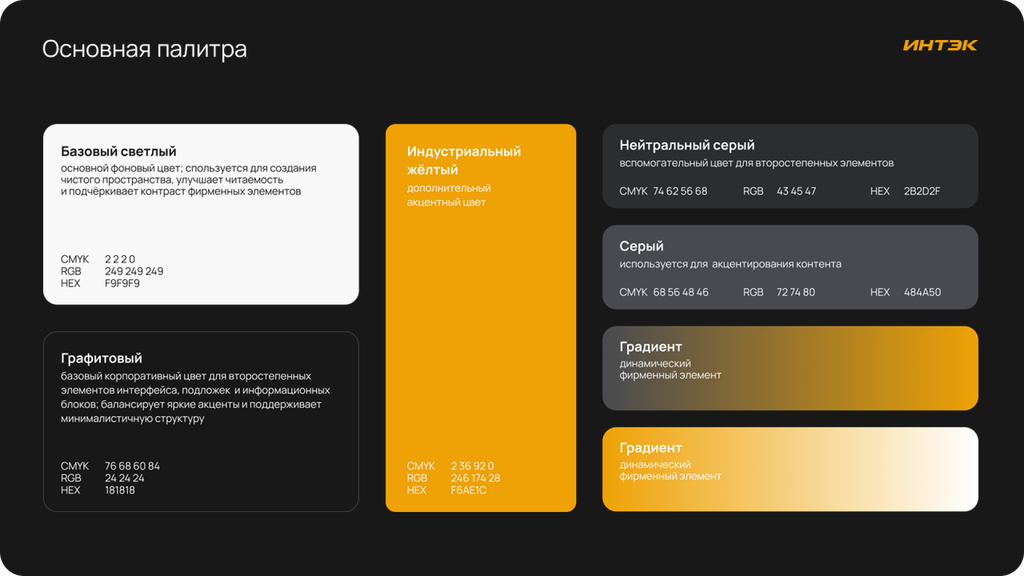
Task: Click the ИНТЭК logo
Action: point(940,45)
